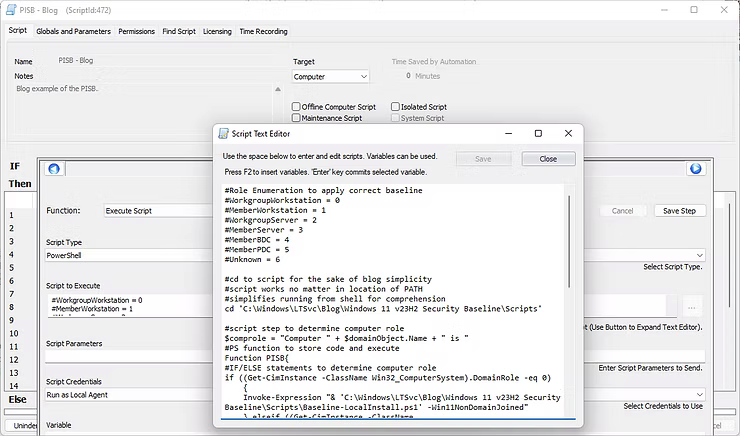Toggle the System Script checkbox
The image size is (740, 436).
(x=395, y=118)
